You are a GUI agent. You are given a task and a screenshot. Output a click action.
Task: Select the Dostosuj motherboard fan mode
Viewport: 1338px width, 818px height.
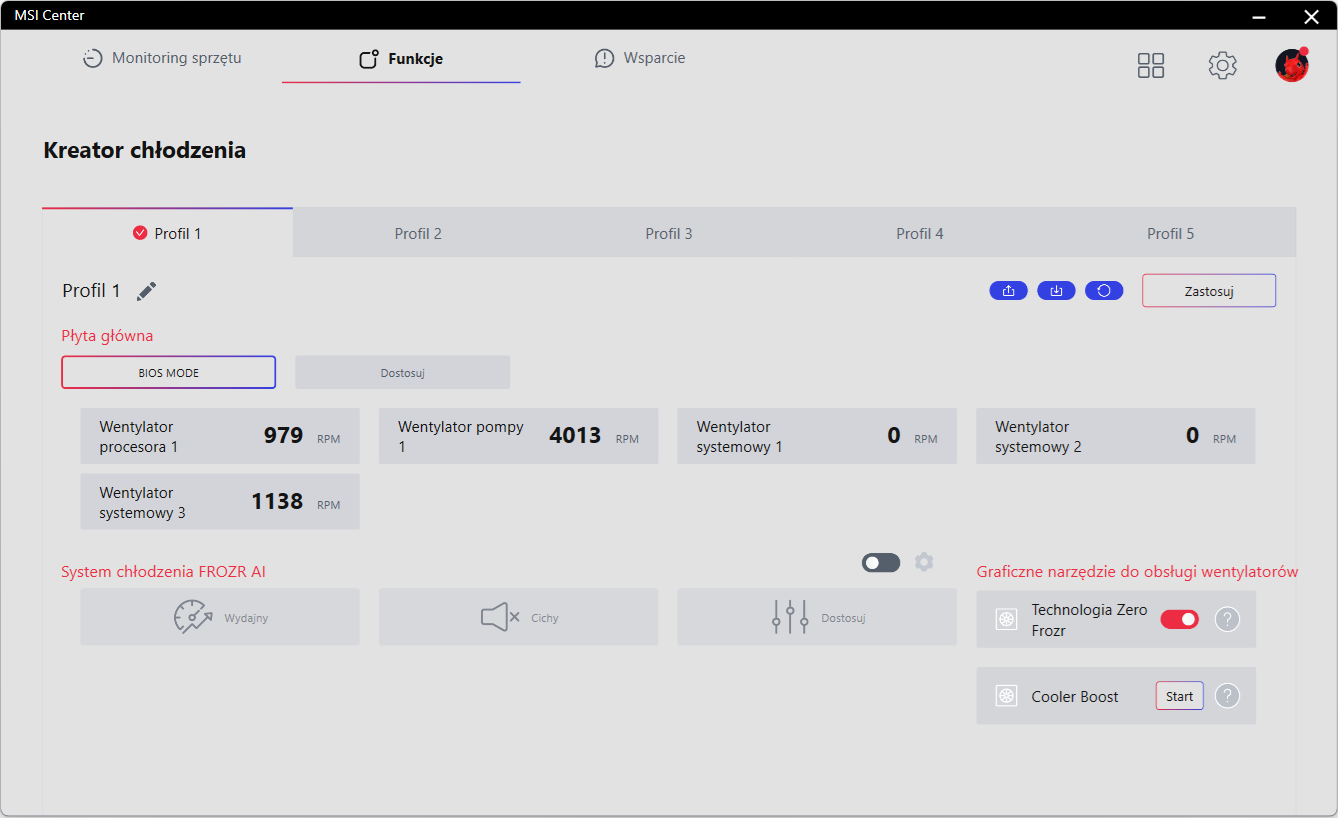tap(402, 372)
